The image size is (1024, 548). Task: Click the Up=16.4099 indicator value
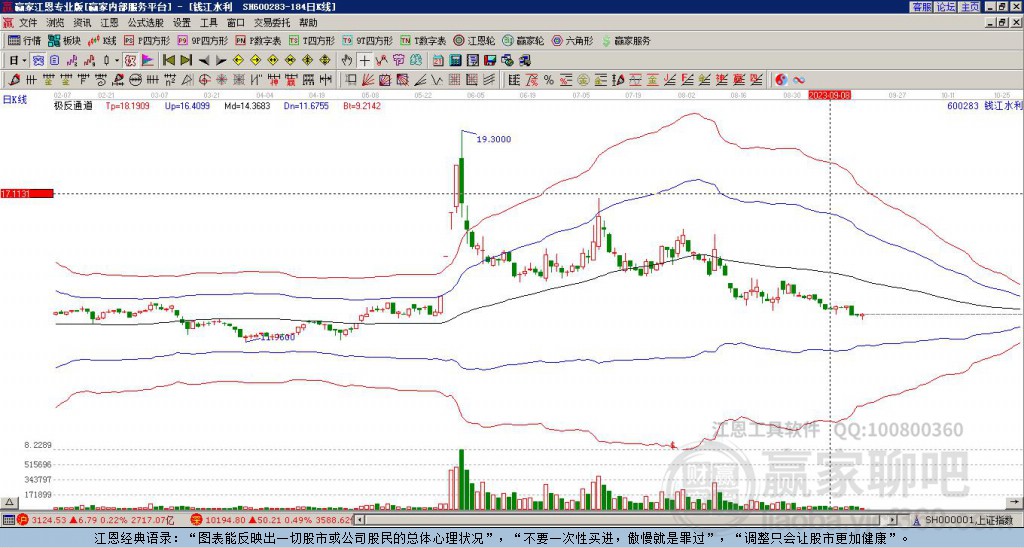pyautogui.click(x=187, y=106)
